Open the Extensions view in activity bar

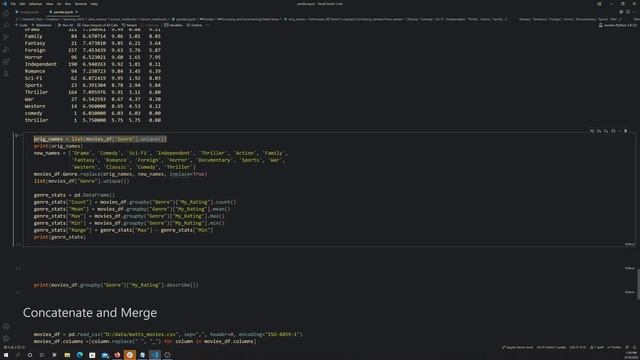(6, 62)
